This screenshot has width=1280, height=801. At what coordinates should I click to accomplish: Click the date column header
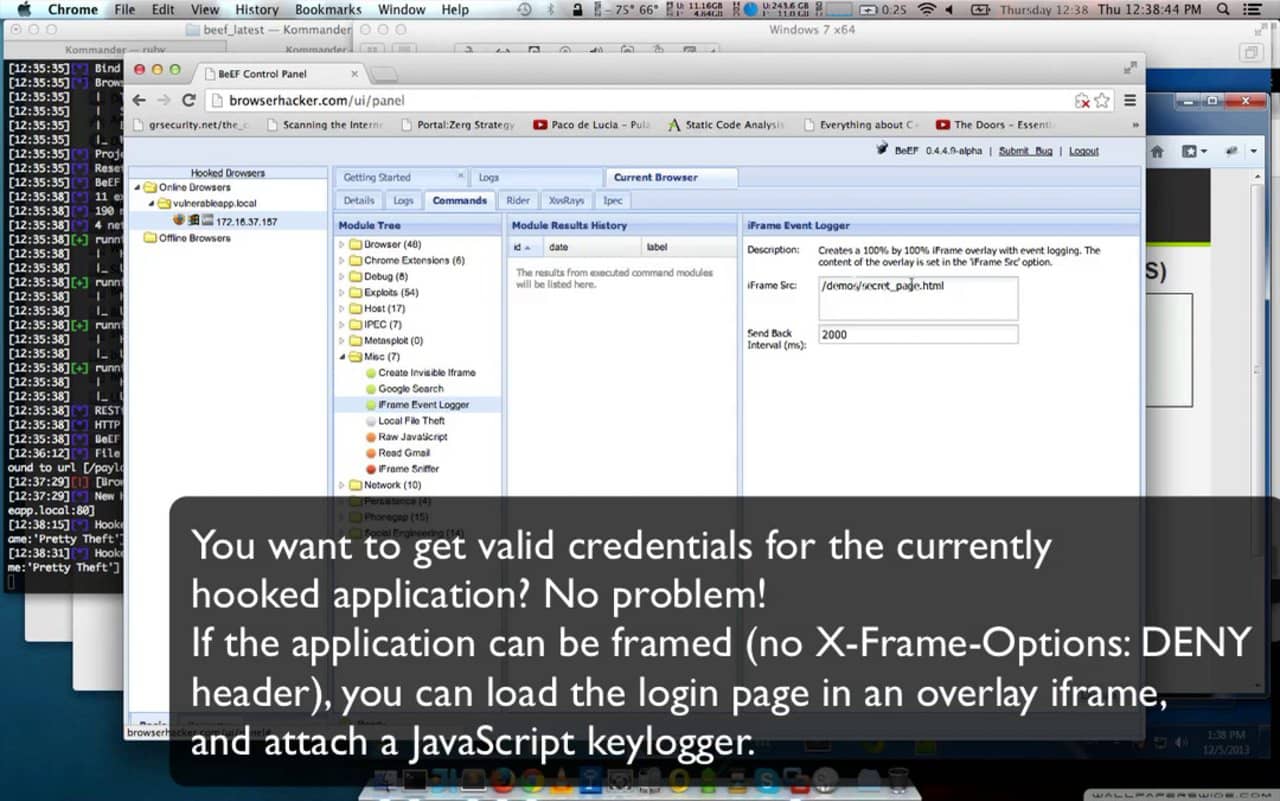[591, 247]
